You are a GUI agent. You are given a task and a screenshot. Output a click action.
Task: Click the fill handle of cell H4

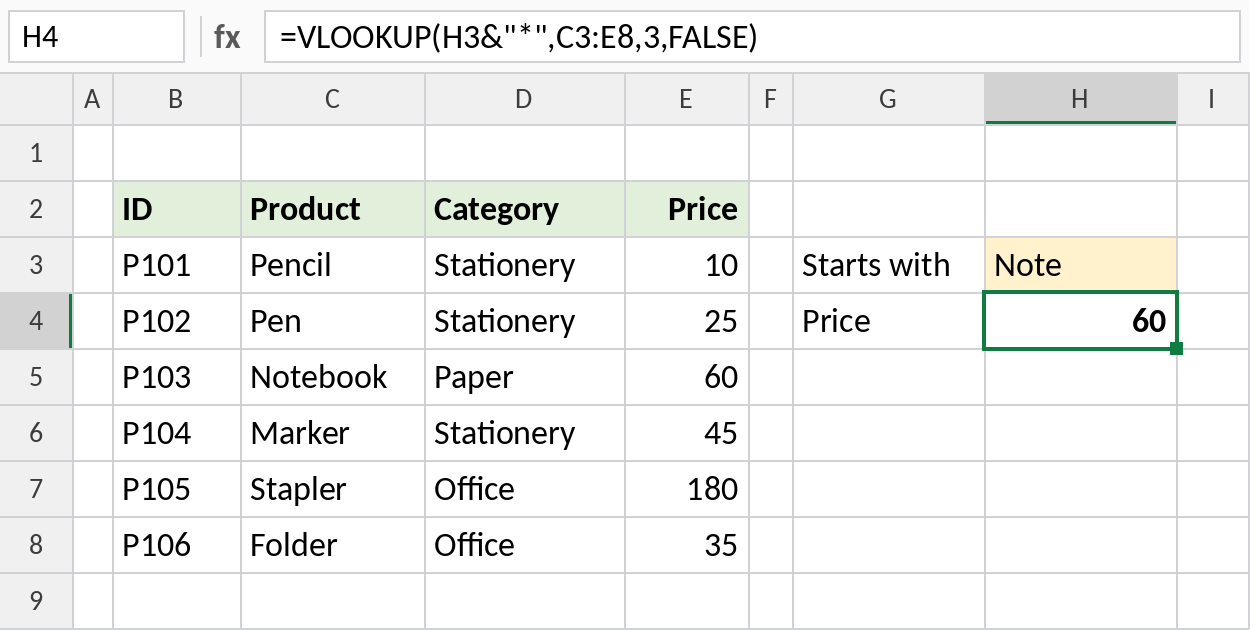click(x=1176, y=348)
